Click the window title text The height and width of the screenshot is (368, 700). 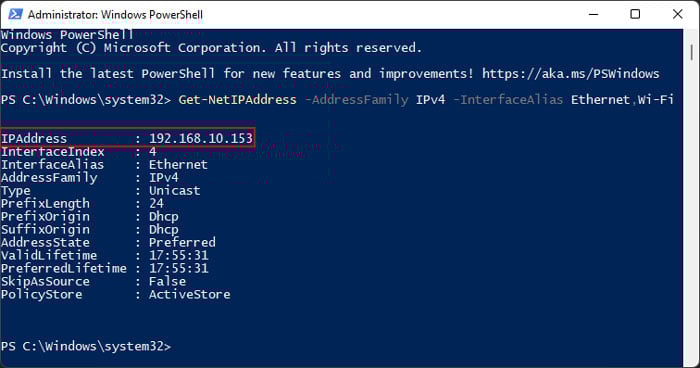pos(115,14)
